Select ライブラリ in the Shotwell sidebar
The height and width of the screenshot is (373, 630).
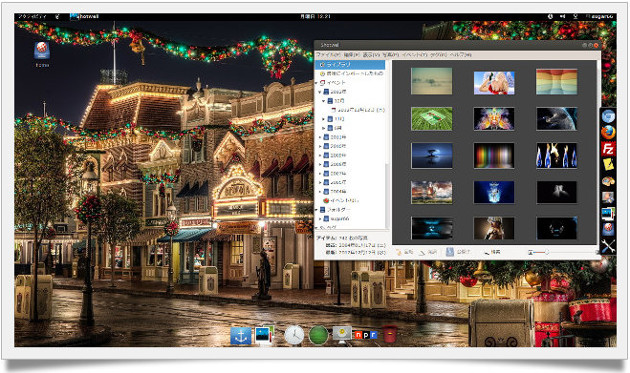point(350,65)
